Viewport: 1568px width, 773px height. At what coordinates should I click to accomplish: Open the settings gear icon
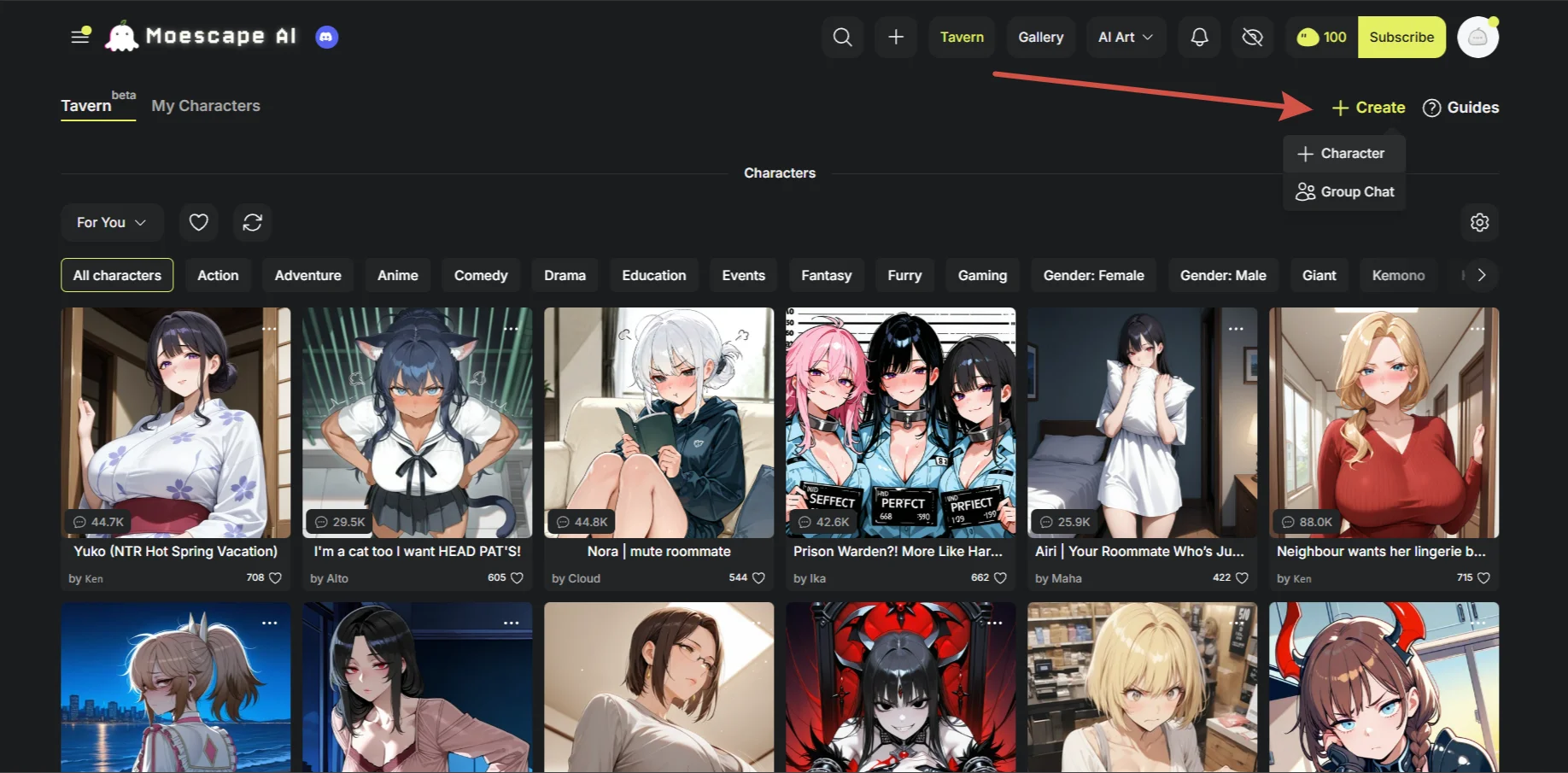(x=1480, y=222)
